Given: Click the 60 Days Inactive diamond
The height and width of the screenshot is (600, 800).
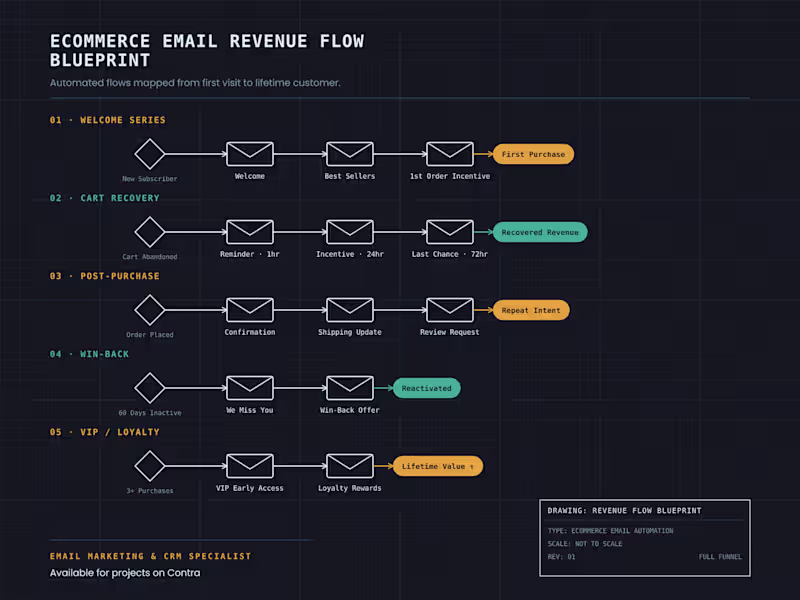Looking at the screenshot, I should tap(149, 388).
